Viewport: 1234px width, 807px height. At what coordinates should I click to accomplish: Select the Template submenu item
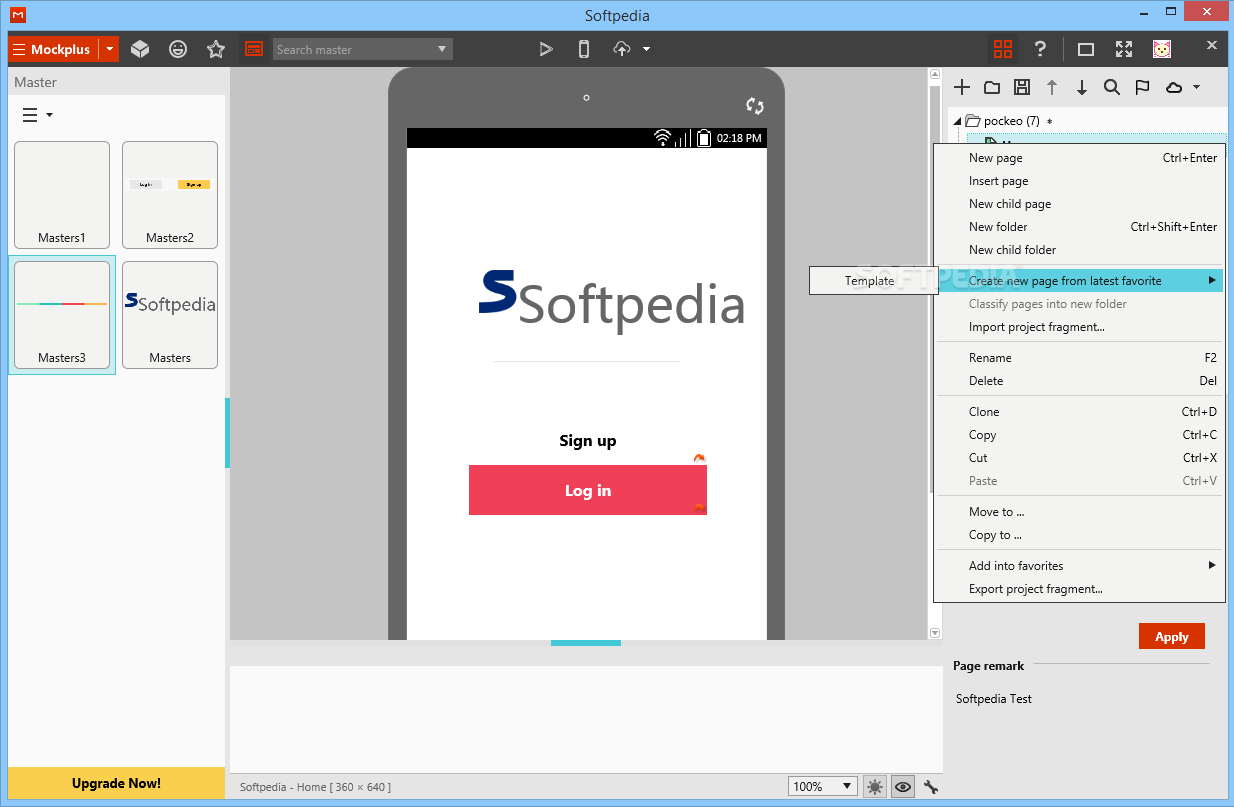[x=872, y=281]
